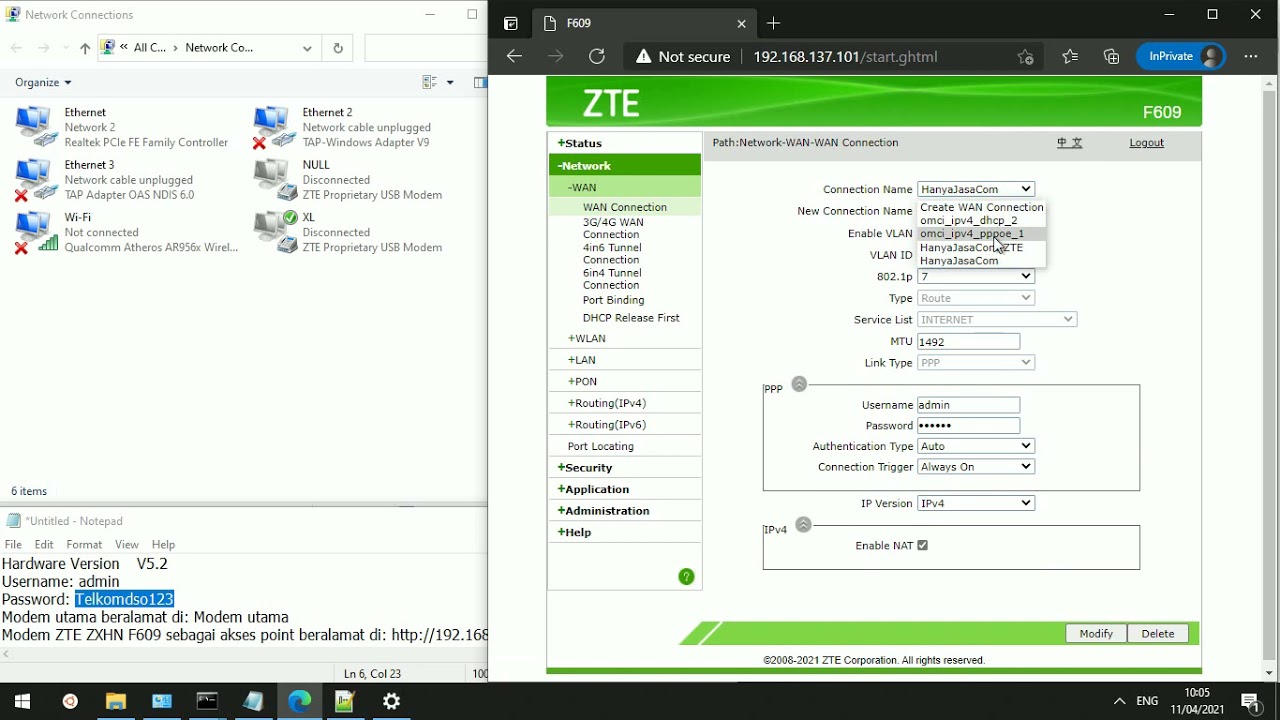Select the Ethernet 2 TAP adapter icon

point(273,127)
